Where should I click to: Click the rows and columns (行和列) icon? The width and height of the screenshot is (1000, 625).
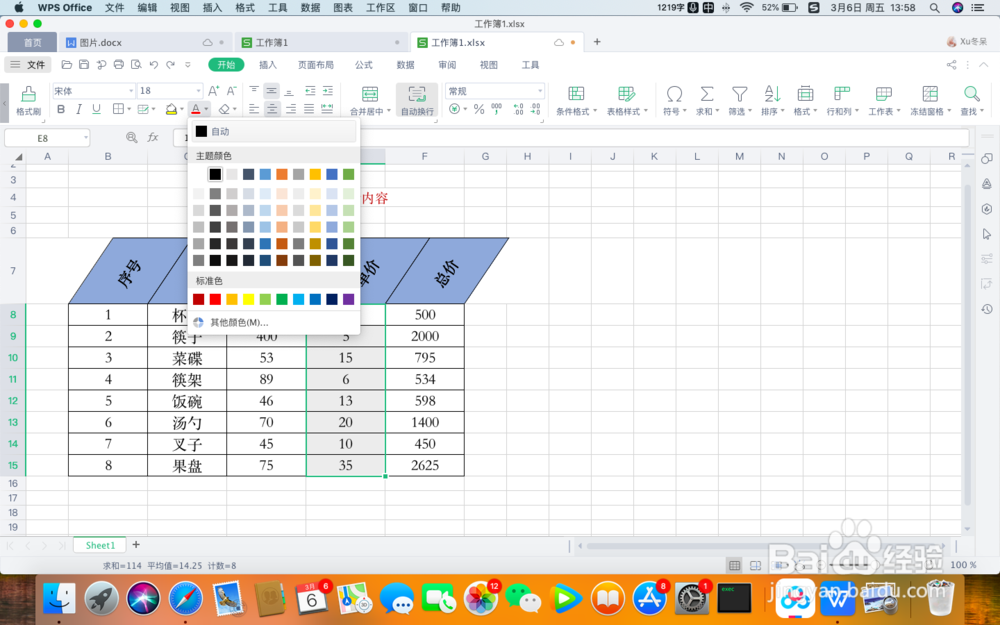[x=842, y=94]
